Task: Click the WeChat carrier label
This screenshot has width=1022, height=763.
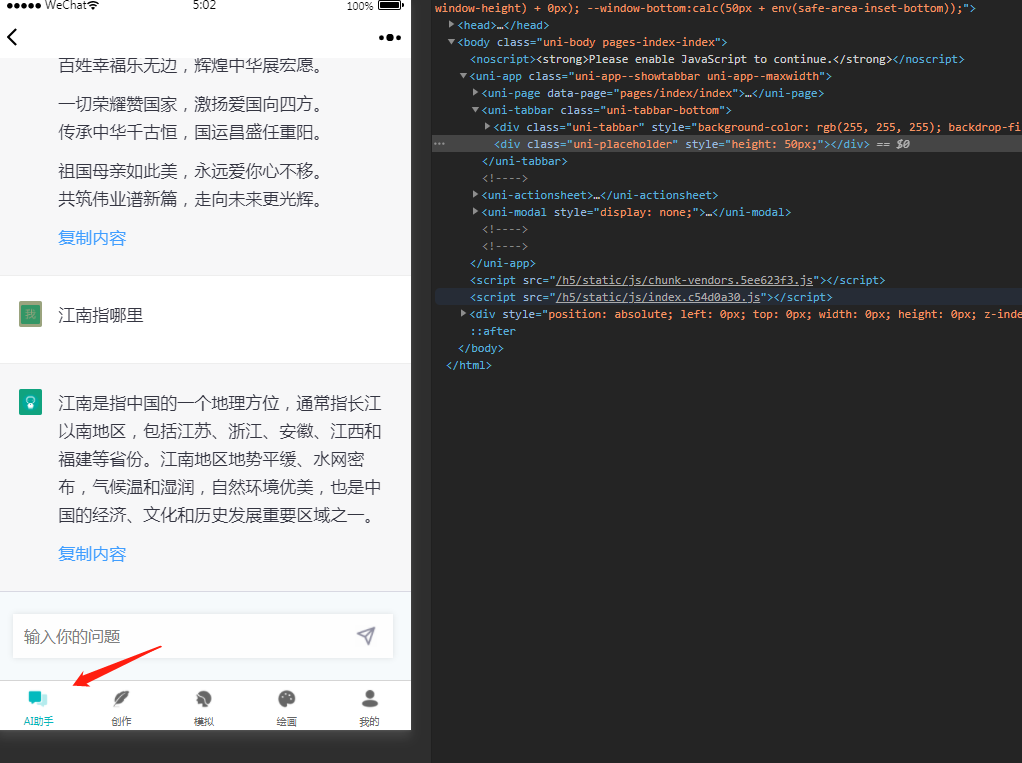Action: 66,5
